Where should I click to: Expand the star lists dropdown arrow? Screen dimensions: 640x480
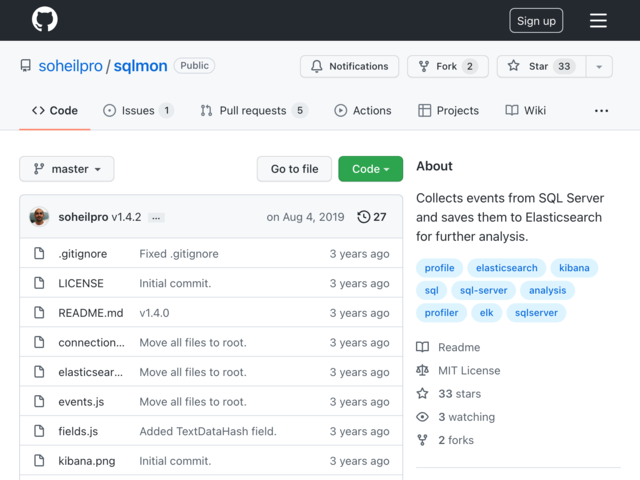(x=599, y=66)
